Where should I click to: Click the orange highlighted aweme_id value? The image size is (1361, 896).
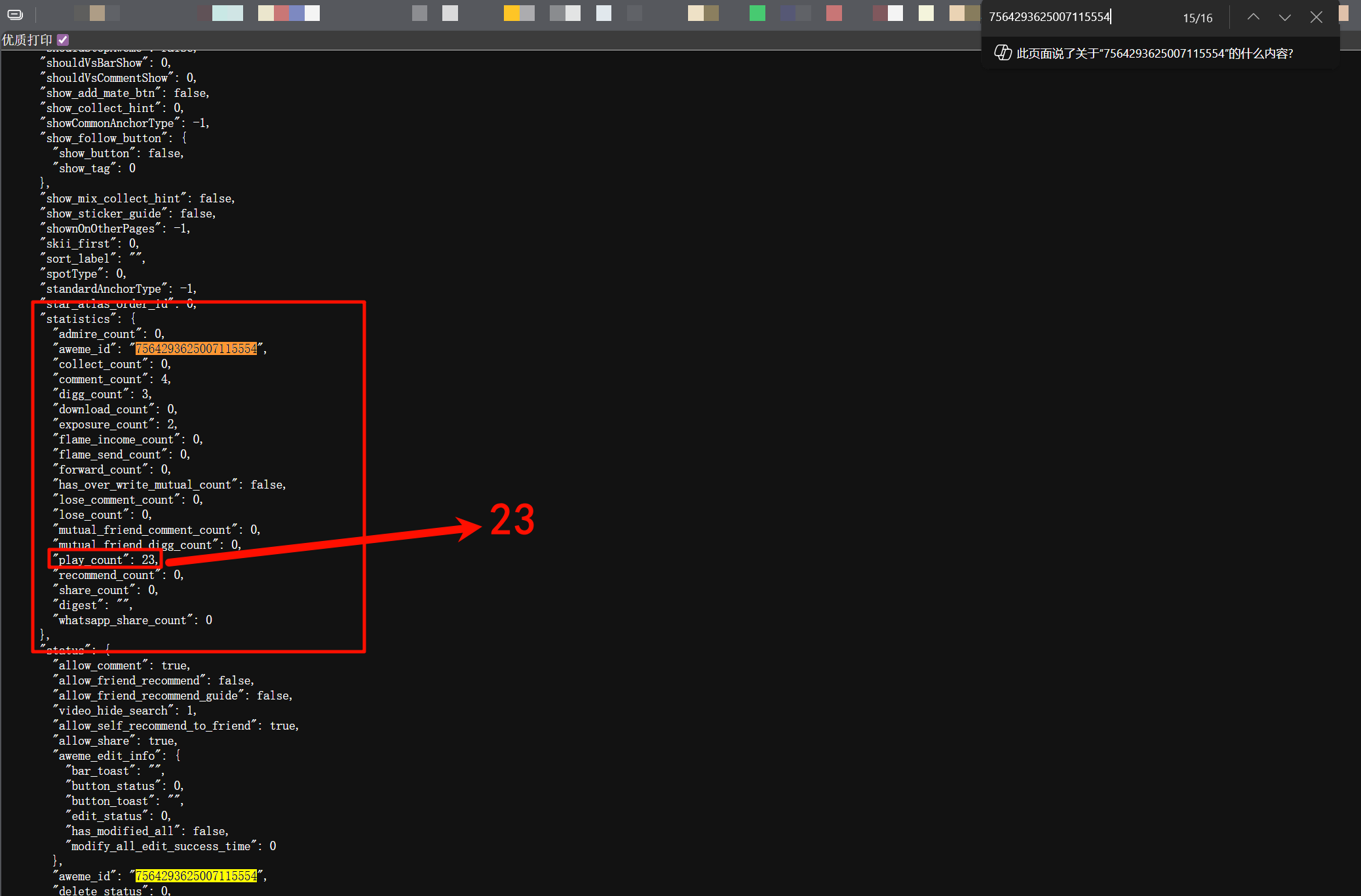(196, 349)
